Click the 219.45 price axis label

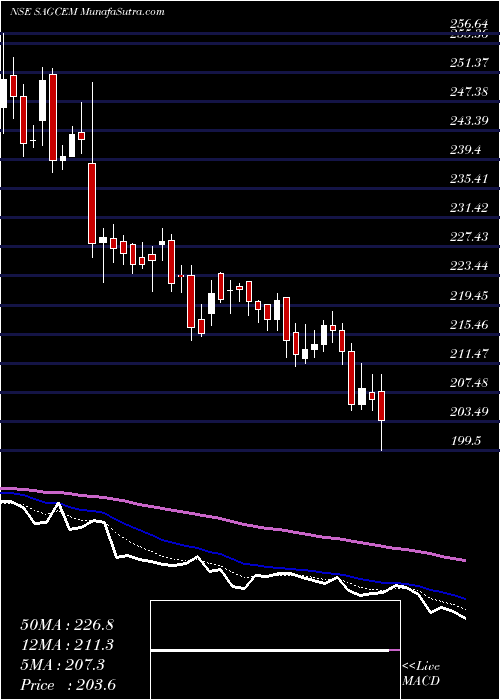point(469,296)
